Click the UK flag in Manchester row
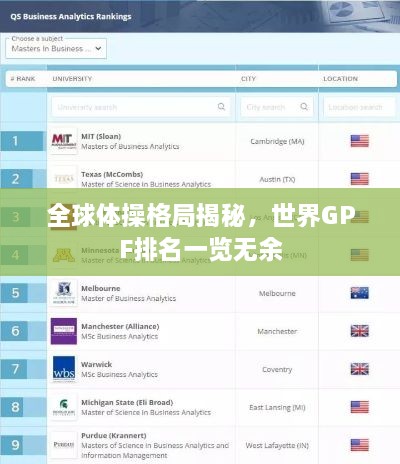The height and width of the screenshot is (464, 400). pos(360,331)
